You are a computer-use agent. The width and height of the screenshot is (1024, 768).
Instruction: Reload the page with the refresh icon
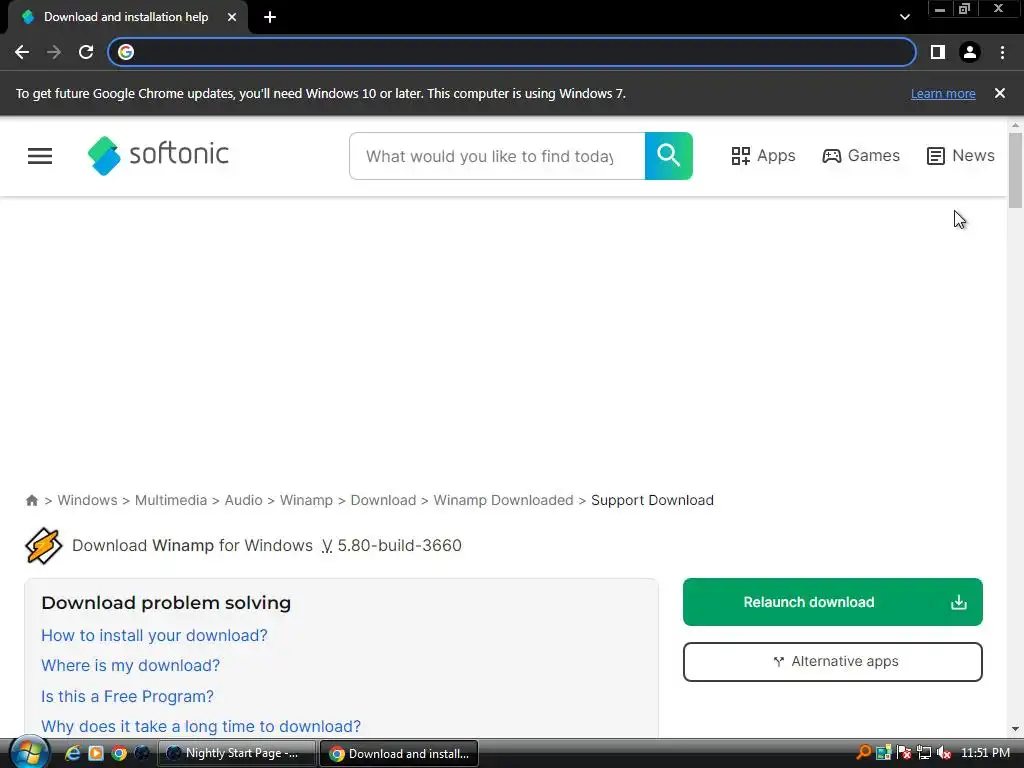pos(86,52)
